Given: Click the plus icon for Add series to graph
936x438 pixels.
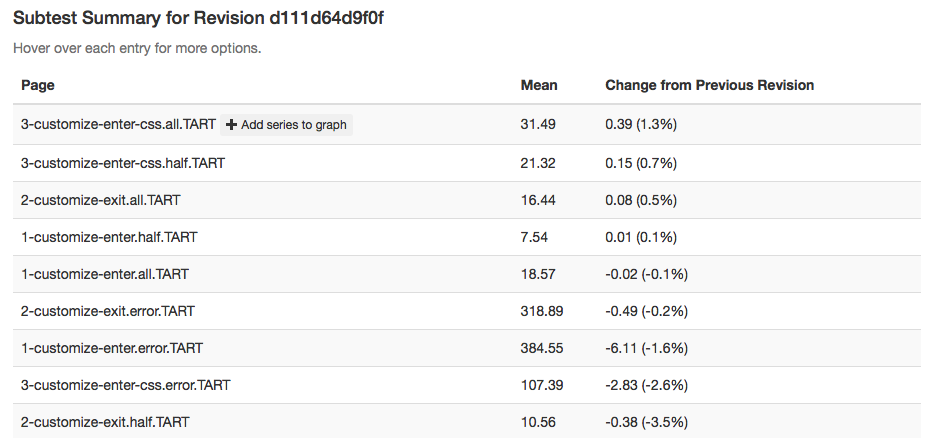Looking at the screenshot, I should (232, 125).
